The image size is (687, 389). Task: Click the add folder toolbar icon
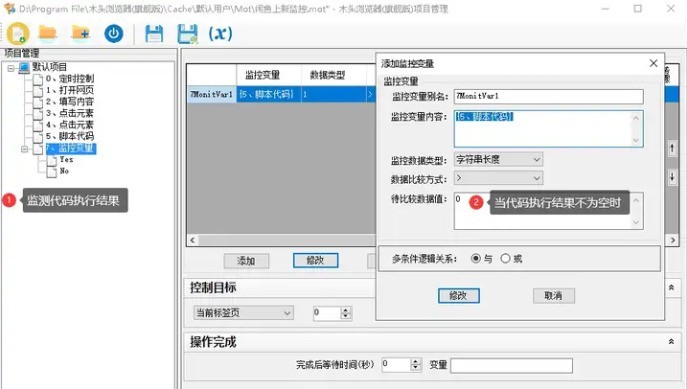[x=81, y=33]
